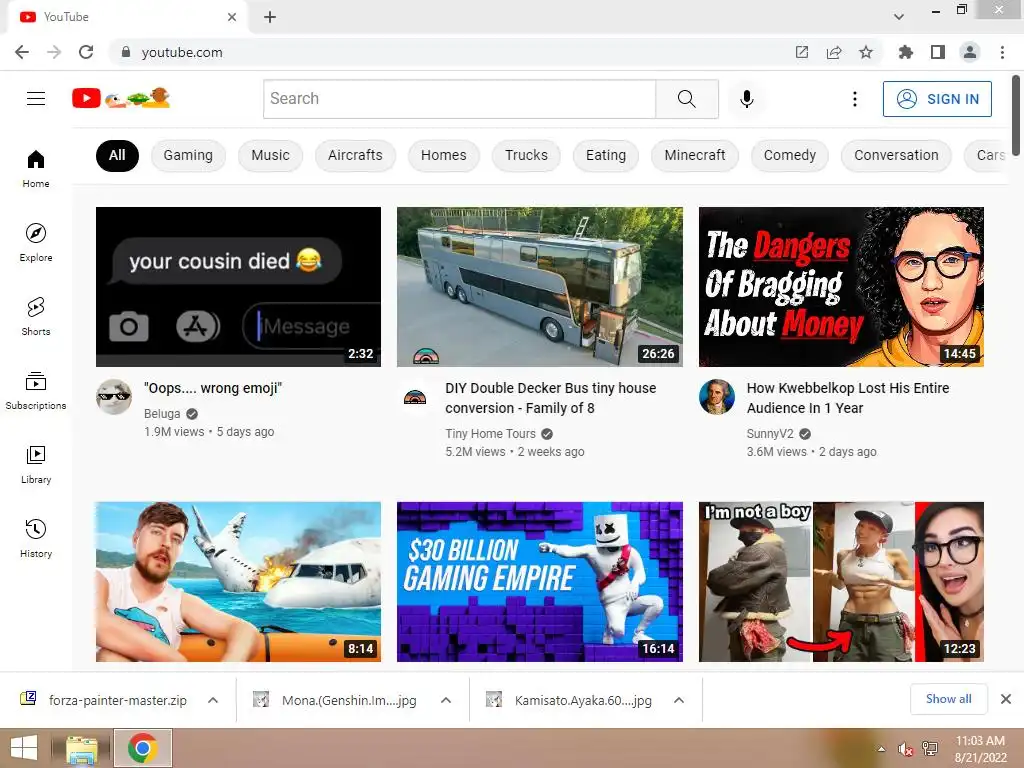
Task: Open the tab search dropdown
Action: pos(899,17)
